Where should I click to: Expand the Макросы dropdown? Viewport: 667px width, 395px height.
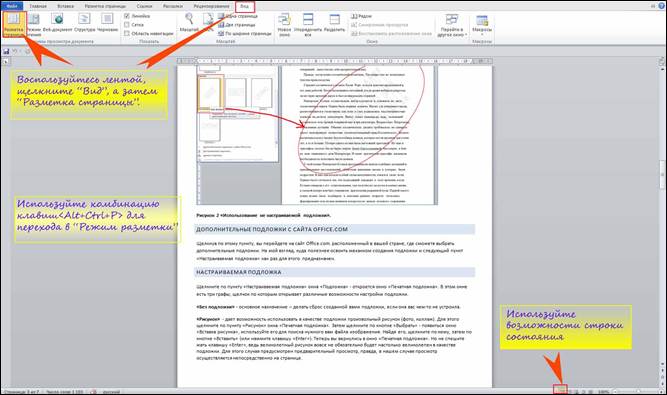[x=482, y=25]
